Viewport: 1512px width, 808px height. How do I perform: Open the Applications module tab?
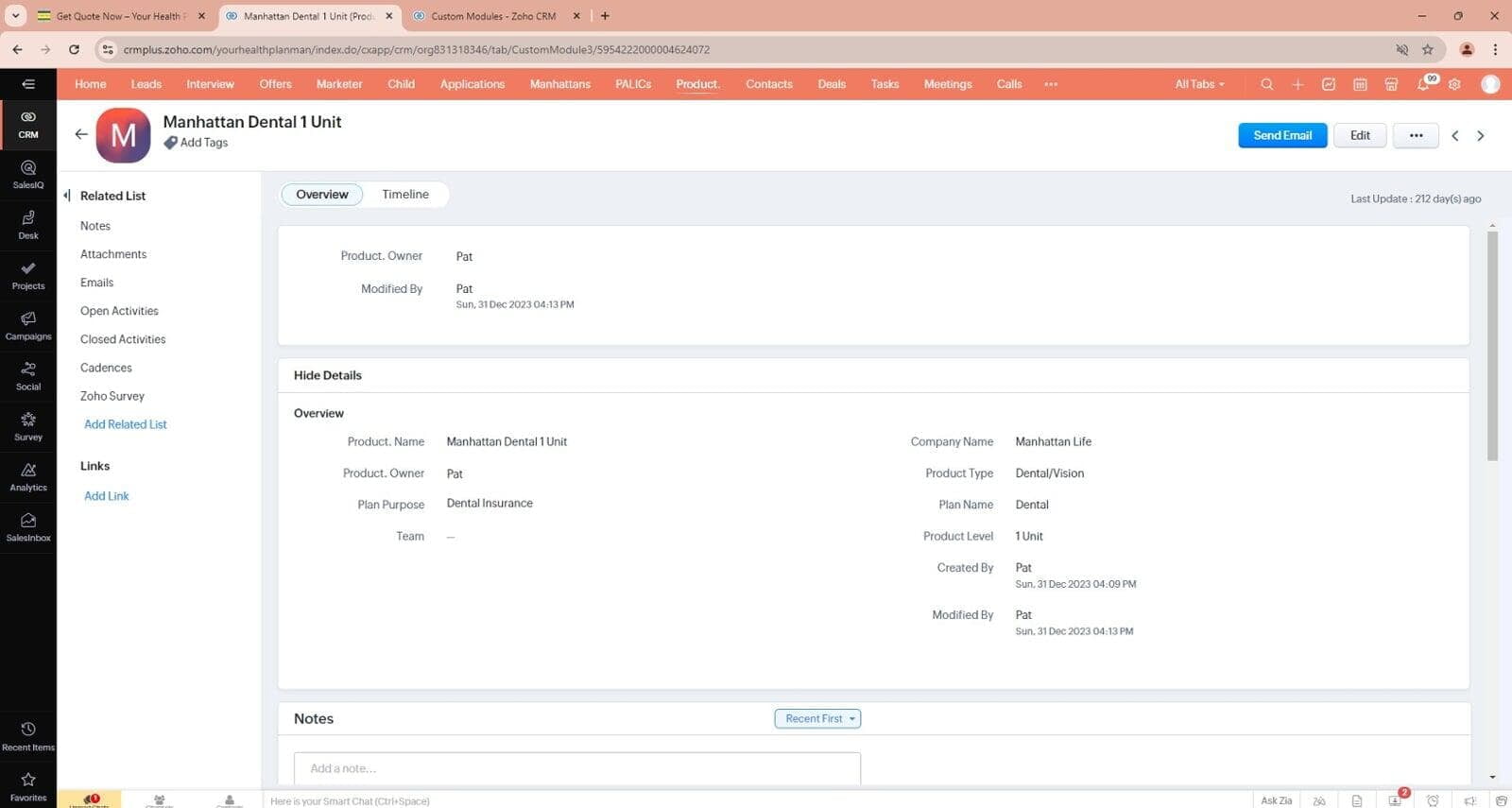(x=472, y=84)
